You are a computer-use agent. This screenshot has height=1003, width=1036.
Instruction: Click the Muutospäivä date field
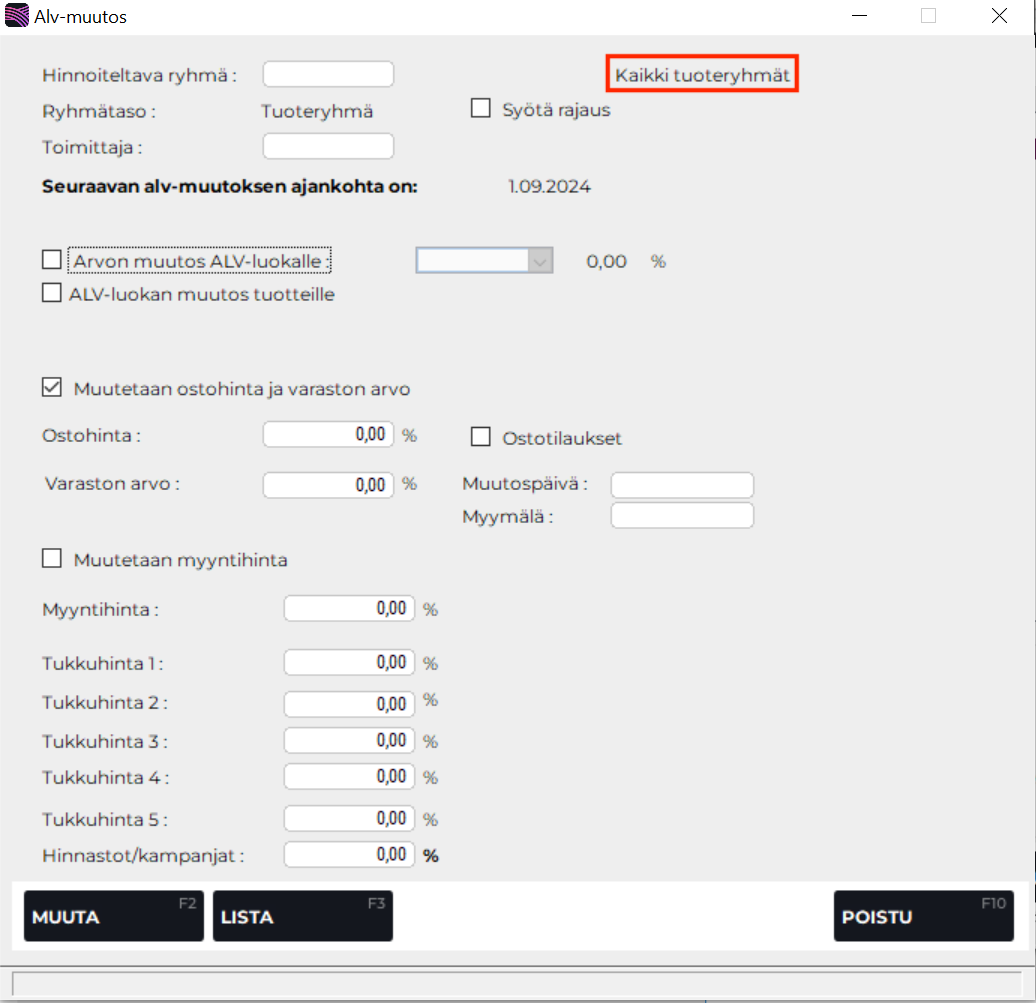682,485
